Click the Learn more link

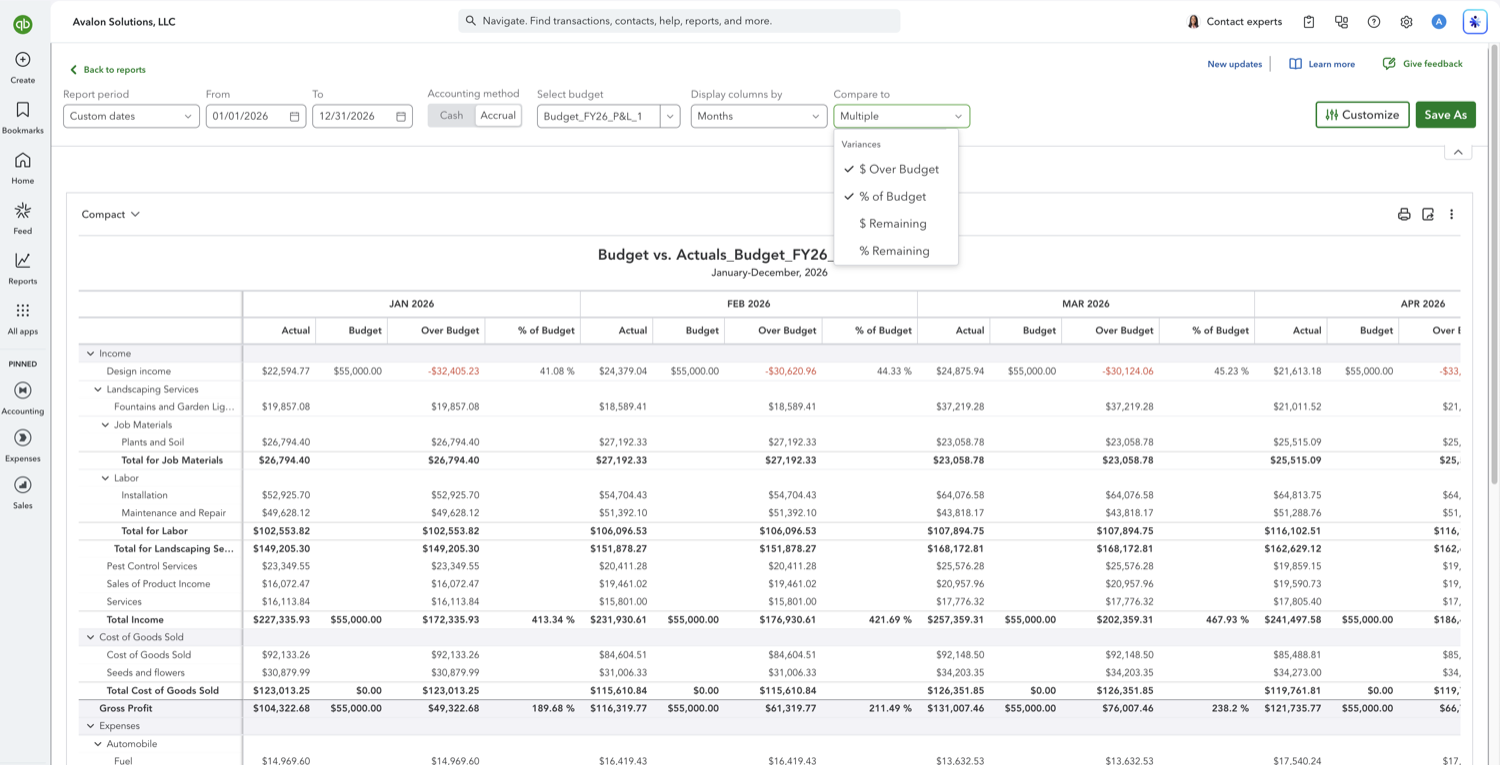1322,64
